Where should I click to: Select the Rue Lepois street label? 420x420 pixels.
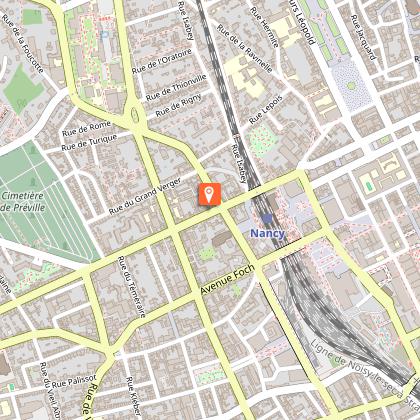pos(266,110)
